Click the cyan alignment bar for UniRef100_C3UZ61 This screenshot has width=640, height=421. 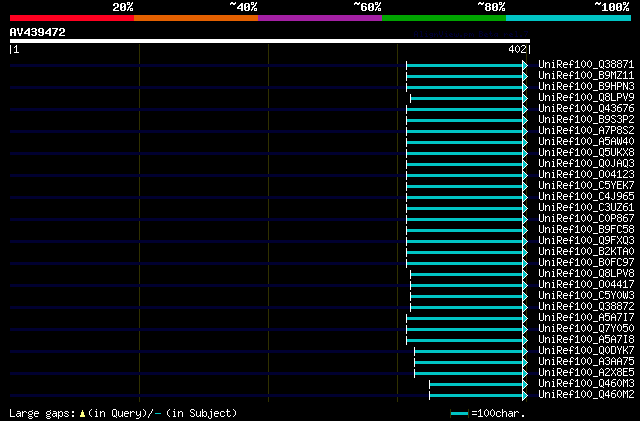(467, 209)
